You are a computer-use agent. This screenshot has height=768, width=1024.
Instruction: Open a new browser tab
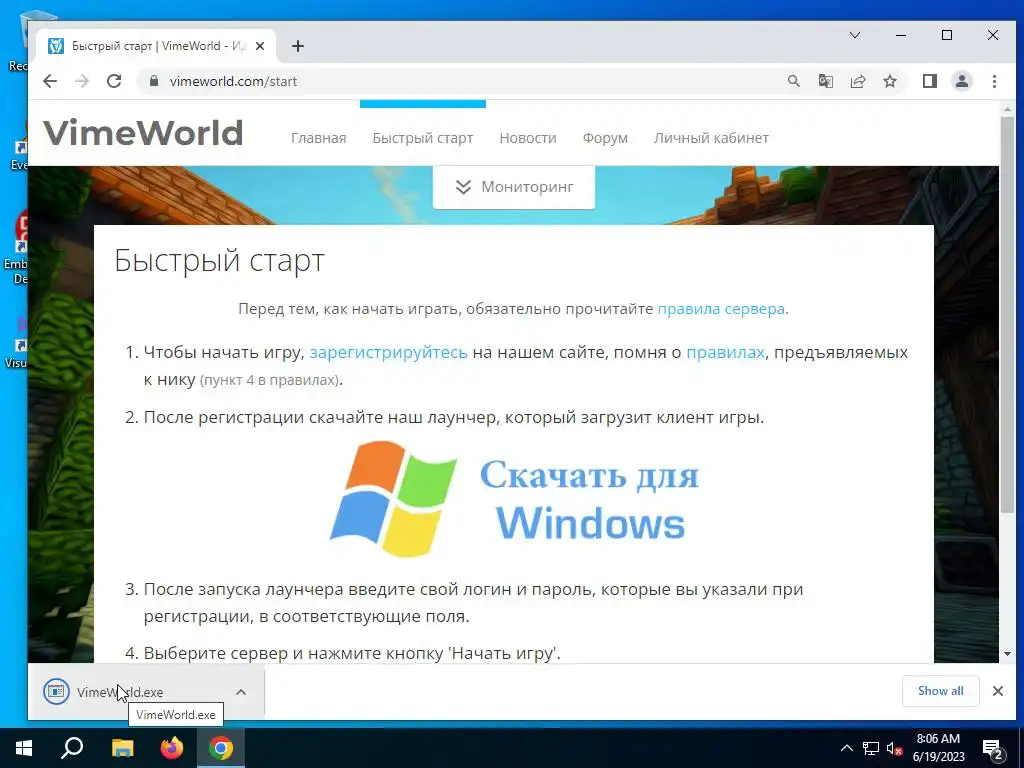coord(298,46)
